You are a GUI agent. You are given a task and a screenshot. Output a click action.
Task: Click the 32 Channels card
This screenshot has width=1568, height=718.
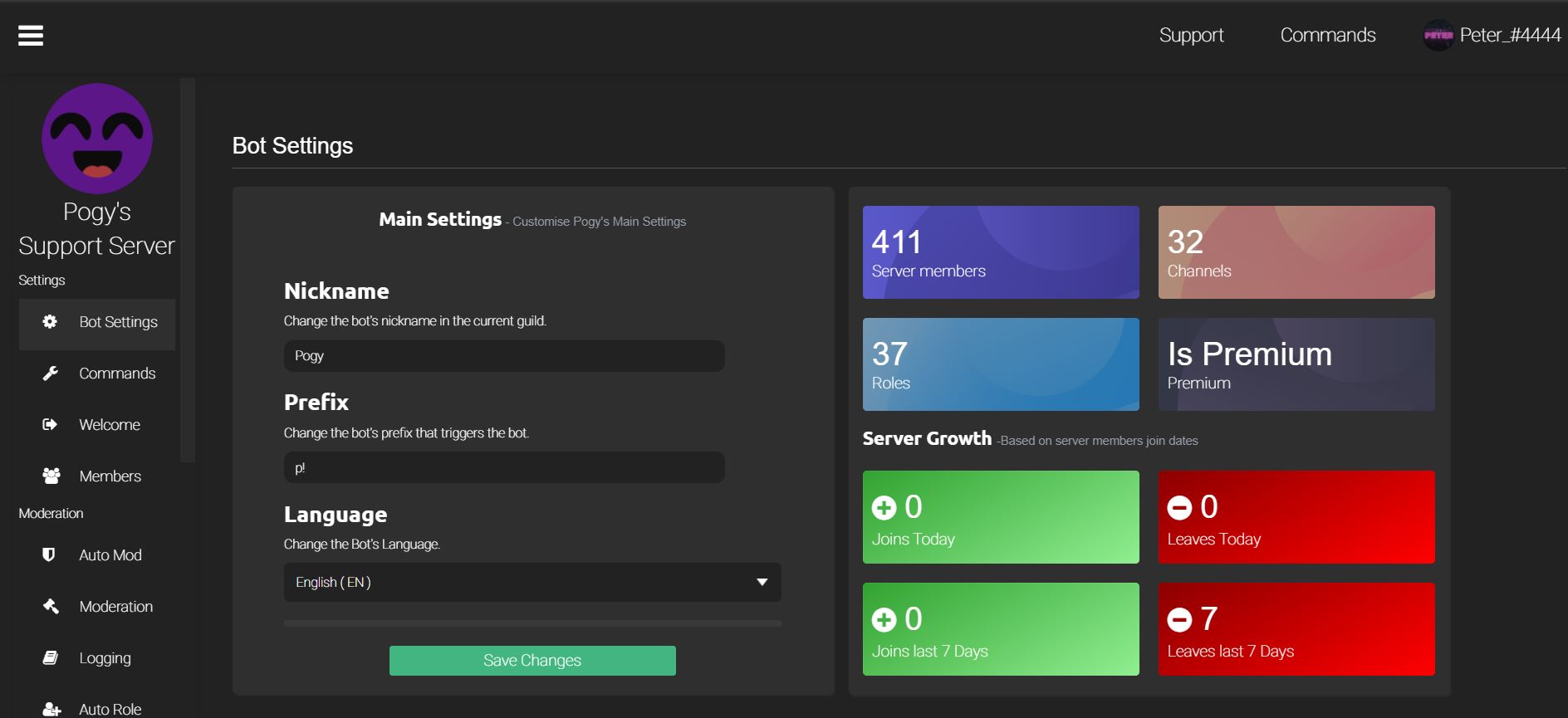tap(1296, 252)
